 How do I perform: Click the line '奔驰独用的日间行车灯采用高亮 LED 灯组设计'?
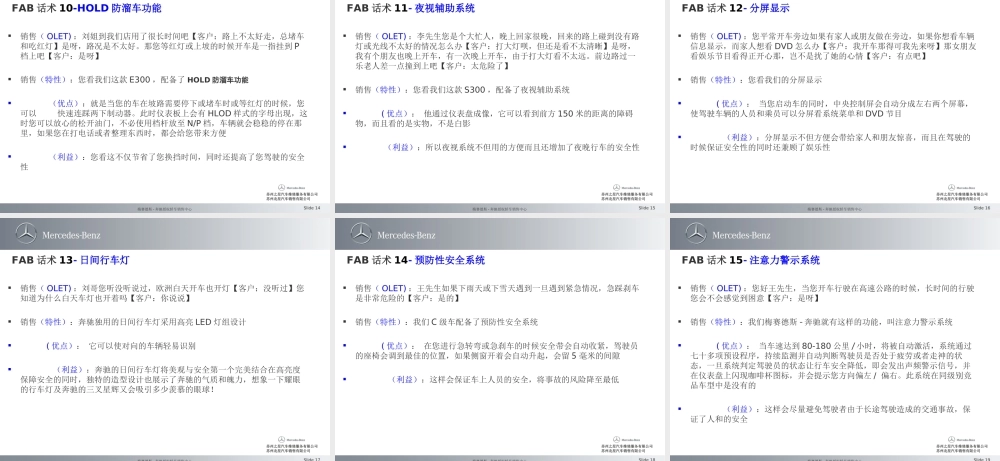tap(161, 322)
